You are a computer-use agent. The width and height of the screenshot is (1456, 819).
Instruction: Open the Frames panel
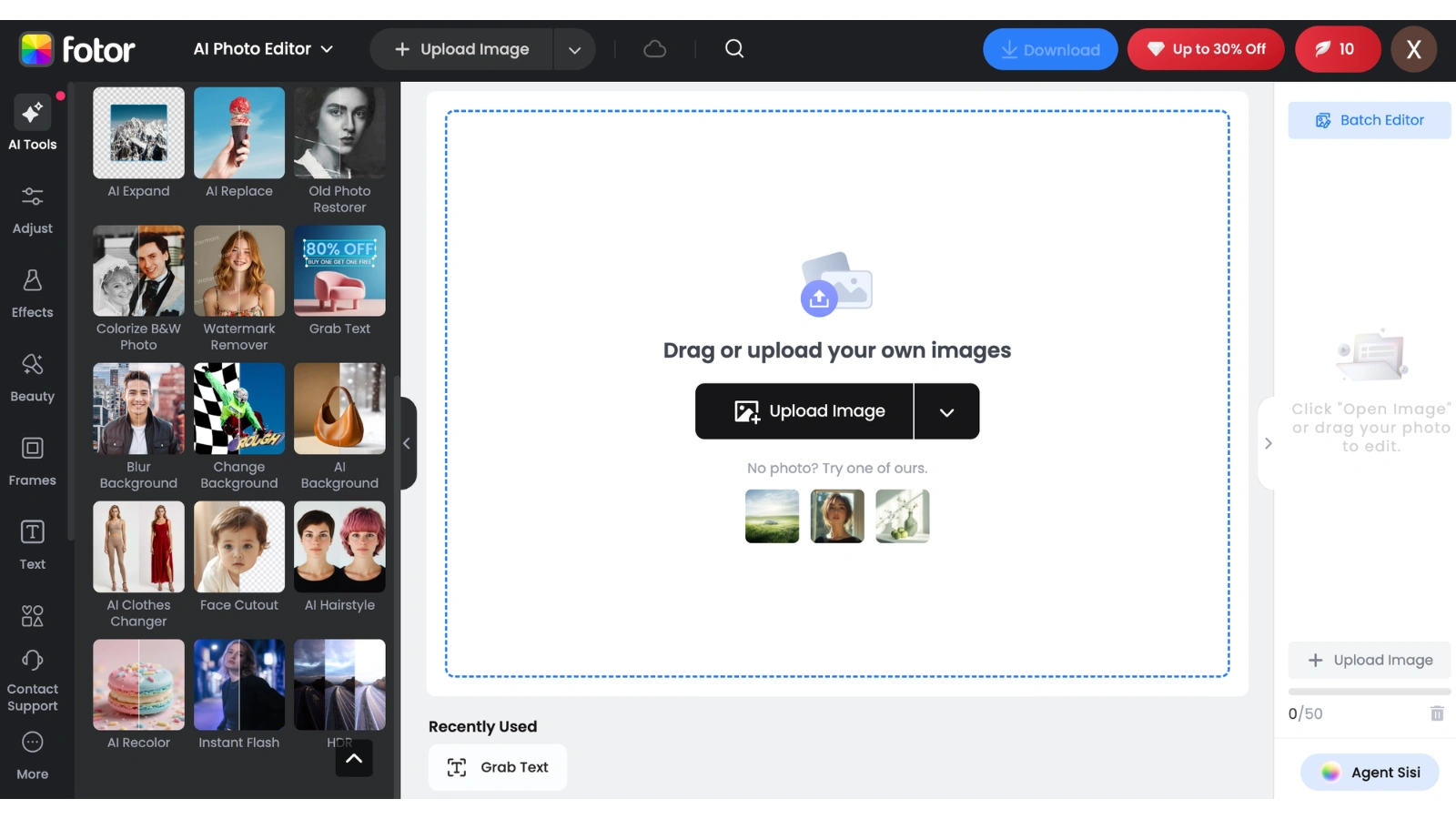32,461
